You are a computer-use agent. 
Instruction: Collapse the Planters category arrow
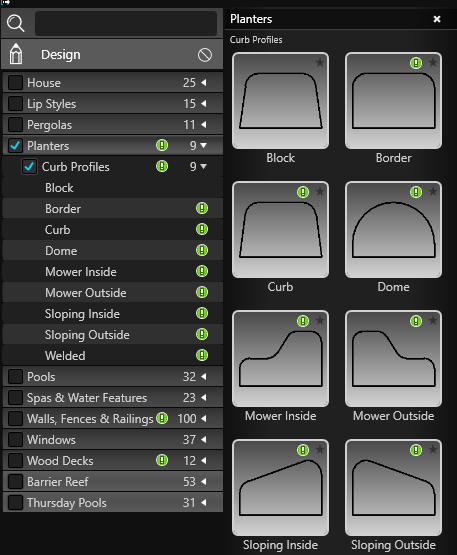pos(204,145)
